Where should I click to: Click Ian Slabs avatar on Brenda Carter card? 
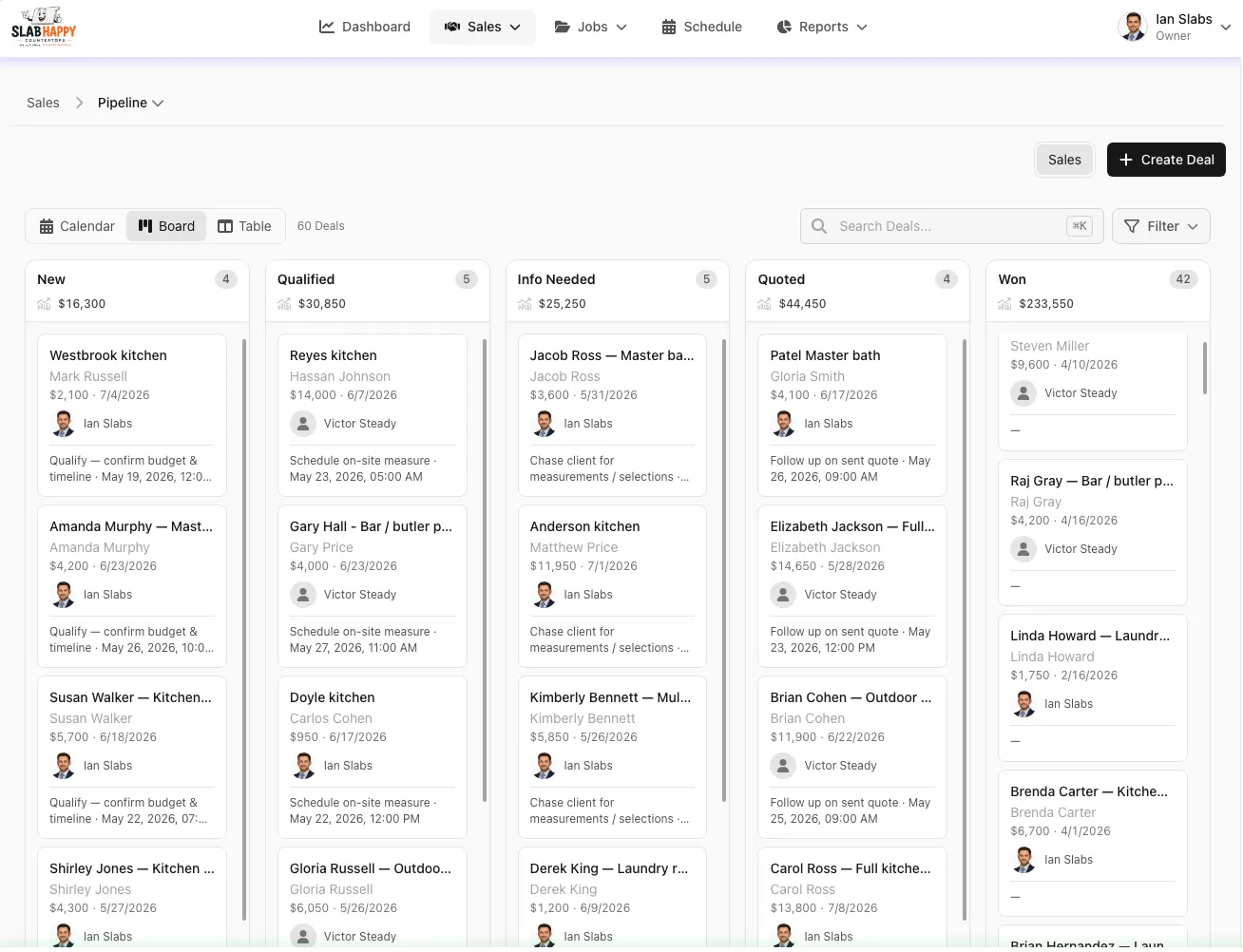click(1023, 860)
